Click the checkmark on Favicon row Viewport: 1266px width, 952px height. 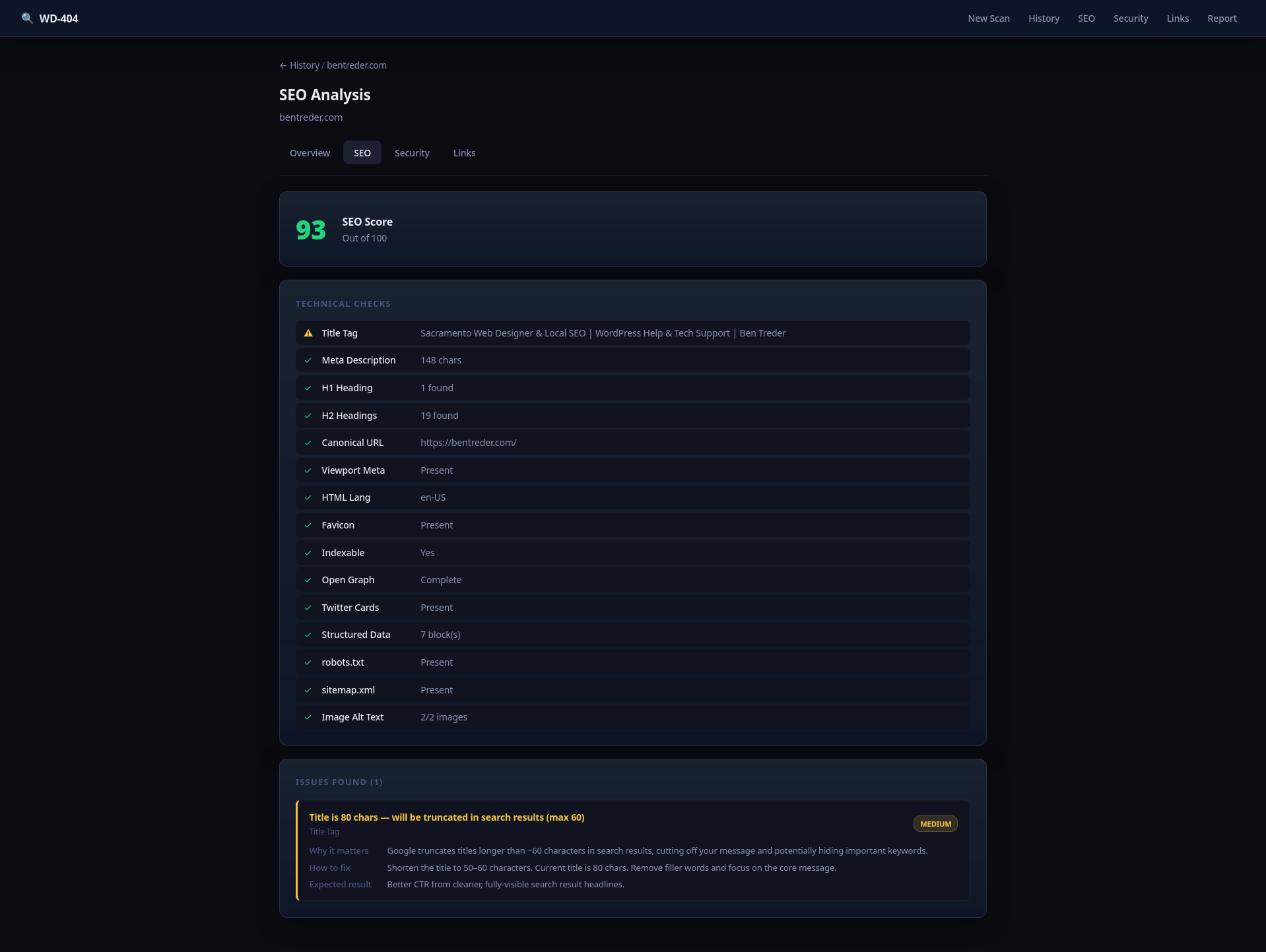click(308, 525)
